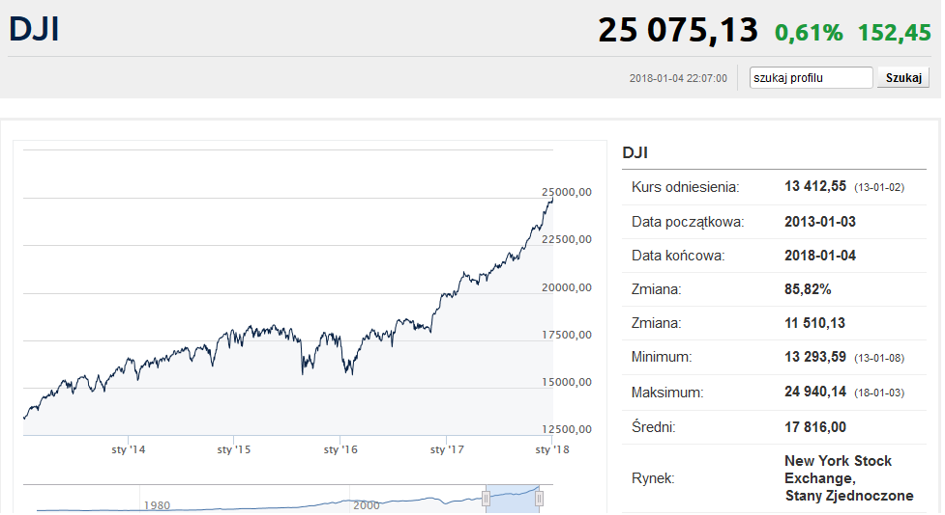Click the sty '18 axis label
Screen dimensions: 945x515
[552, 449]
